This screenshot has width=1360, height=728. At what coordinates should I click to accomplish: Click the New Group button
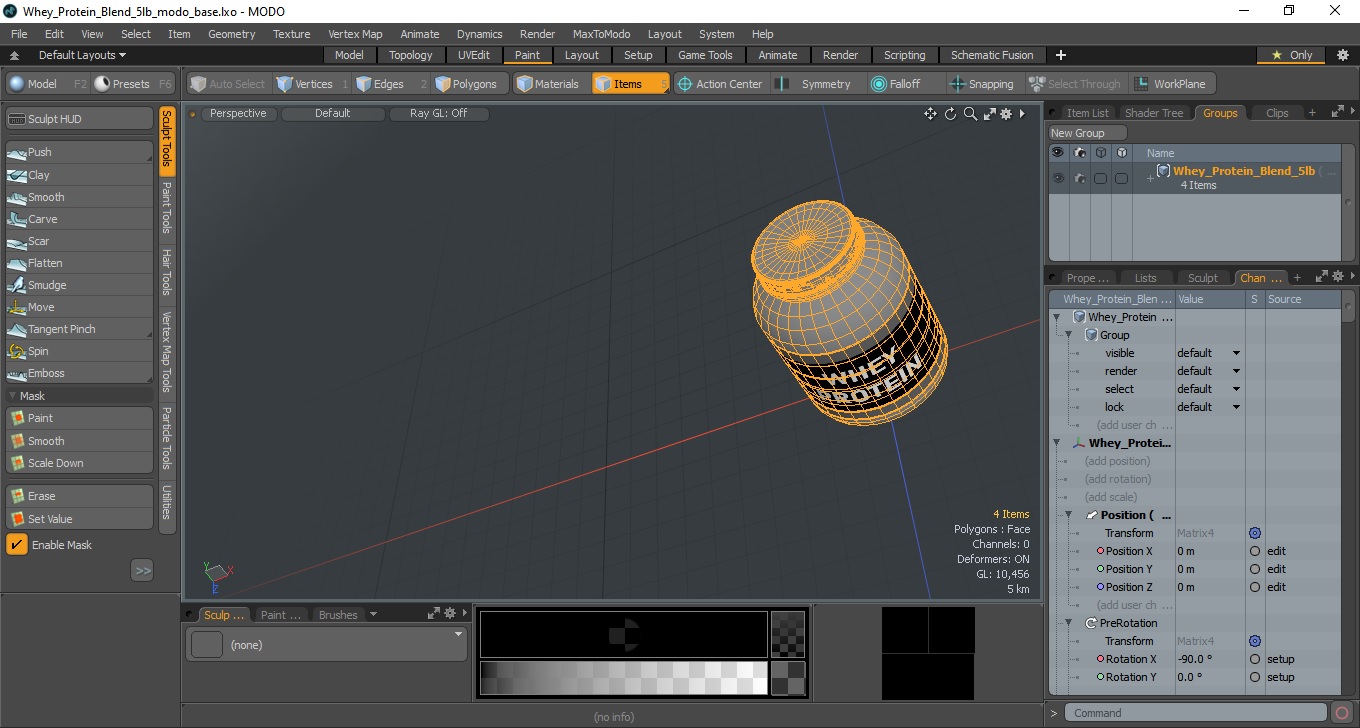coord(1087,133)
